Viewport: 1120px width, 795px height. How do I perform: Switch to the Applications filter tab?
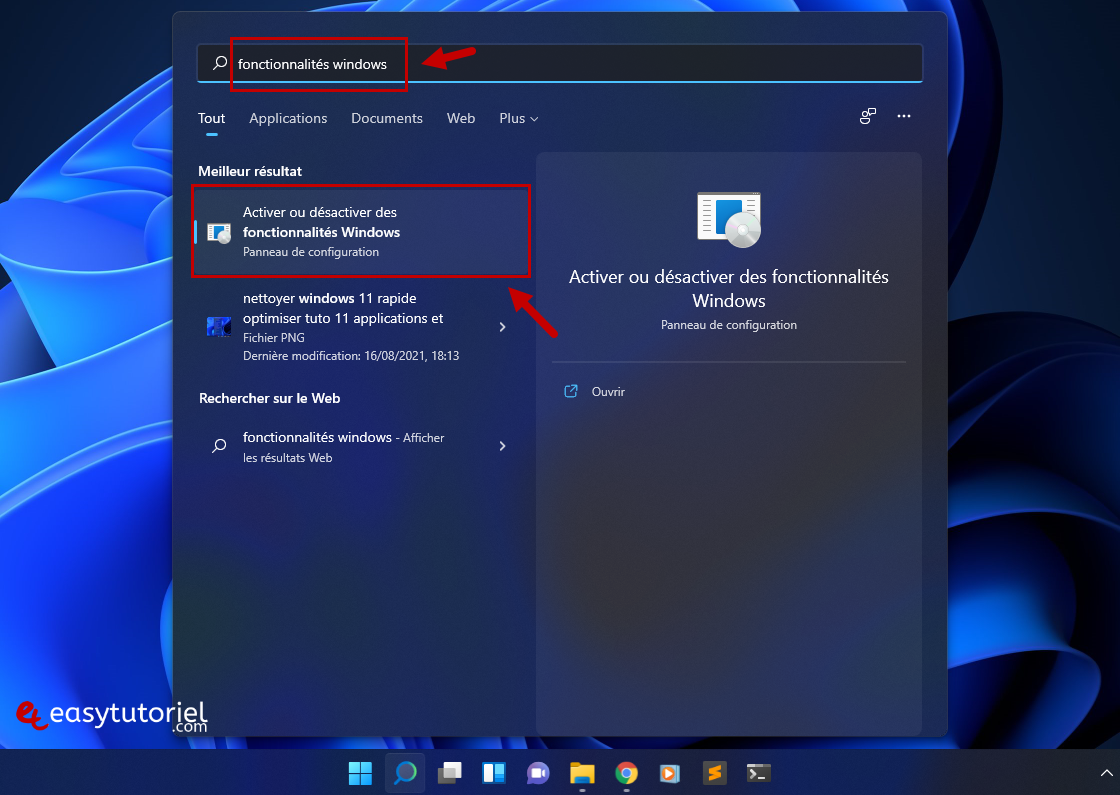(x=288, y=118)
